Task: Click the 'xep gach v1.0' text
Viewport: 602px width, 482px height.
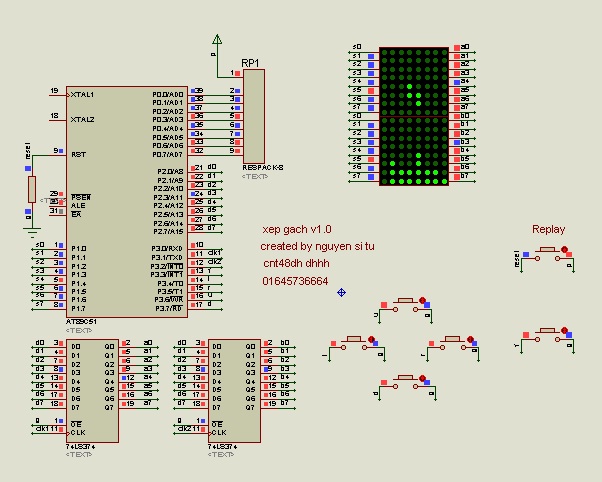Action: tap(297, 230)
